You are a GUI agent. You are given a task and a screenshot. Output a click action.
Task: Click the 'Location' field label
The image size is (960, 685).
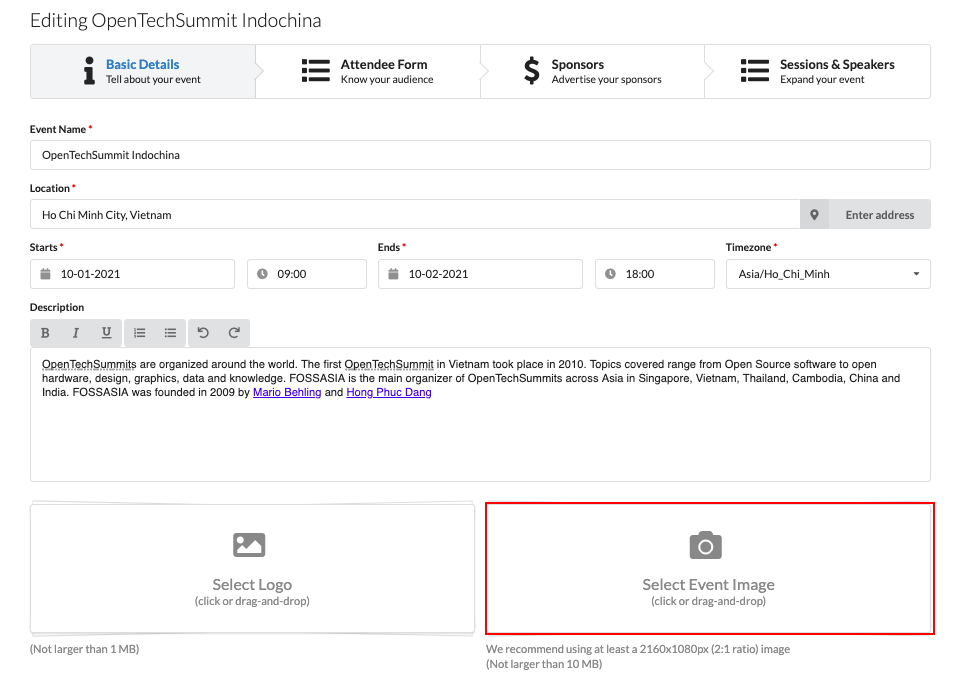pos(50,189)
